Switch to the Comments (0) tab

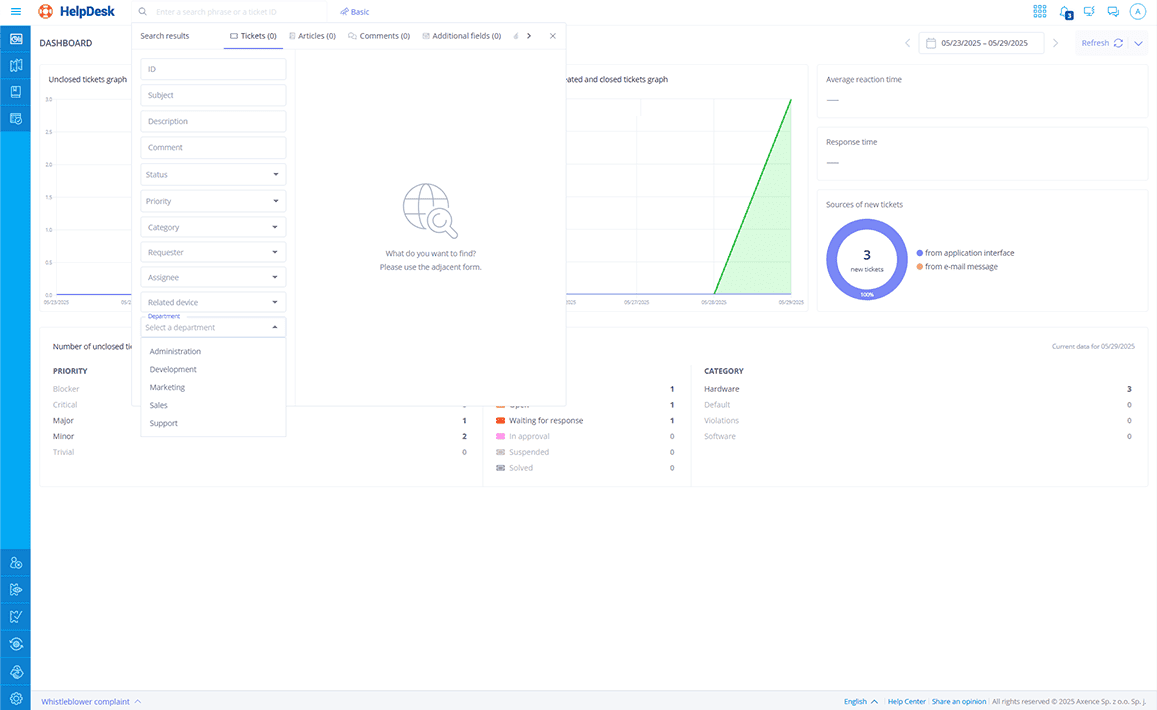pos(379,36)
